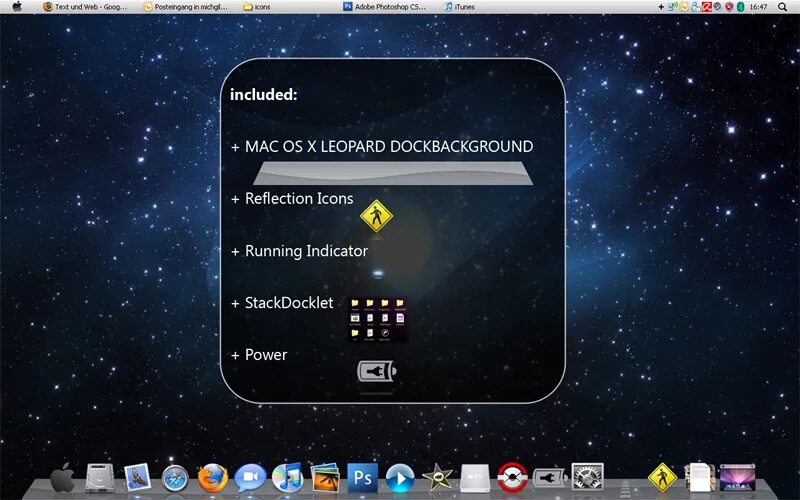This screenshot has width=800, height=500.
Task: Launch iMovie star icon in dock
Action: (x=438, y=478)
